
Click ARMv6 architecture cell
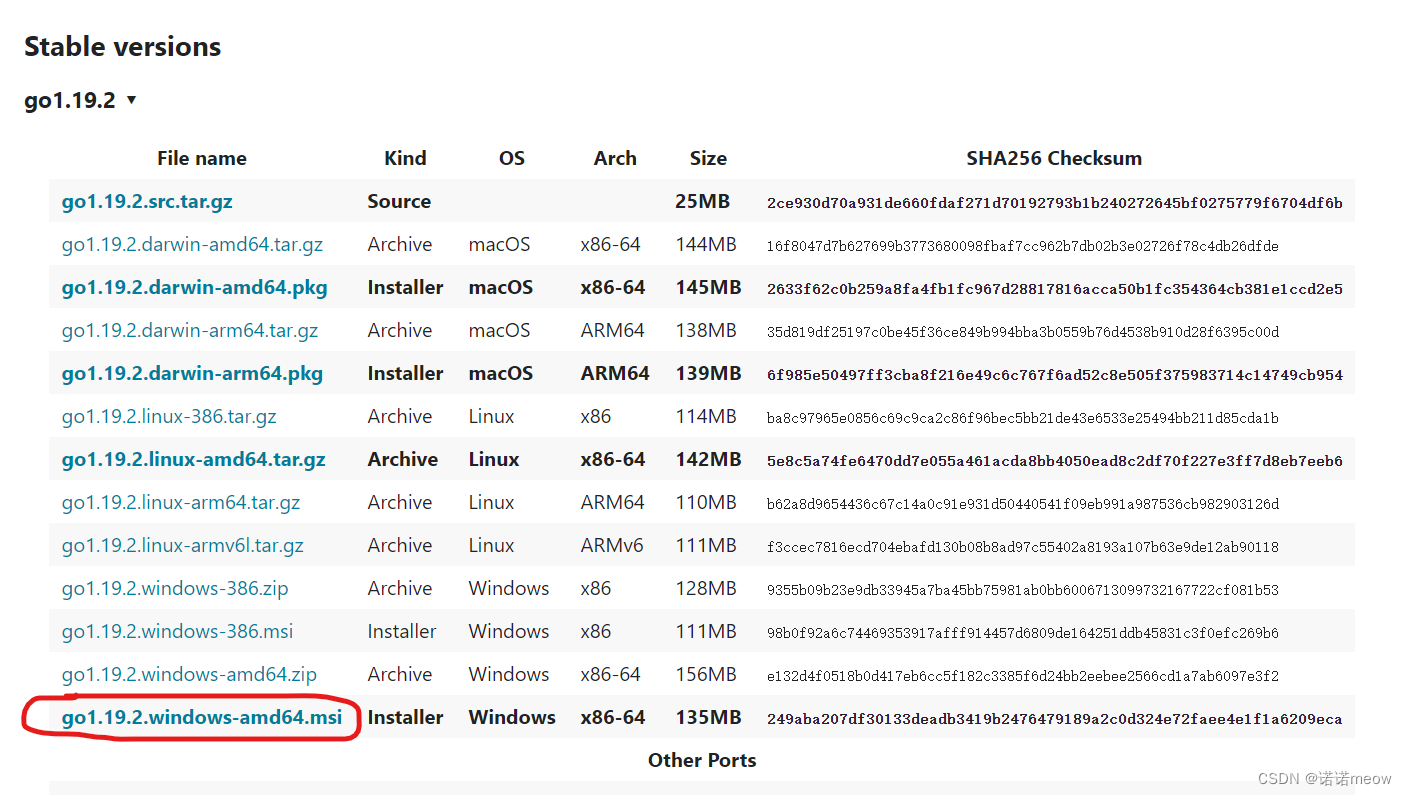coord(612,545)
